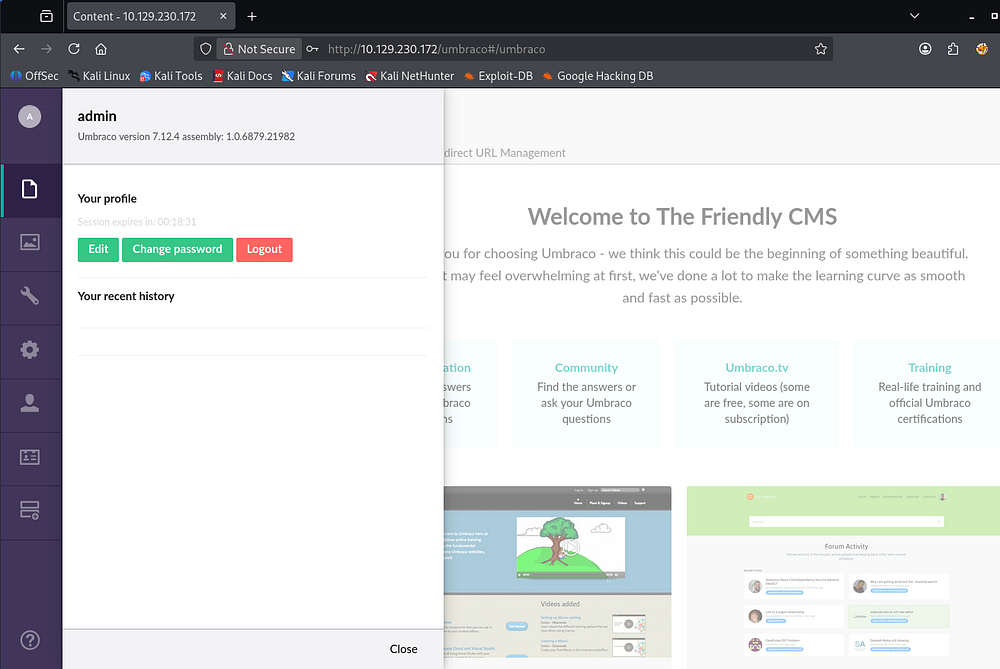Expand the list all tabs dropdown
1000x669 pixels.
[x=914, y=17]
